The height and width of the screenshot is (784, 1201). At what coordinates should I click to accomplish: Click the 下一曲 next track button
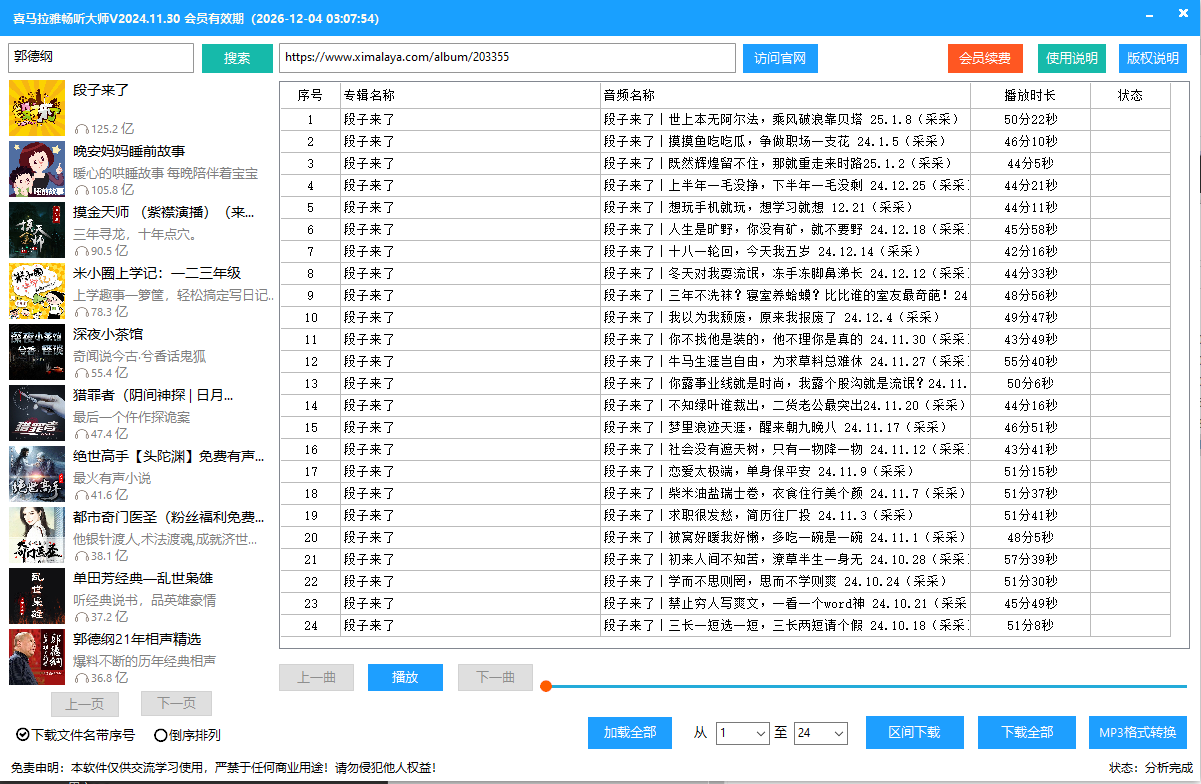495,677
